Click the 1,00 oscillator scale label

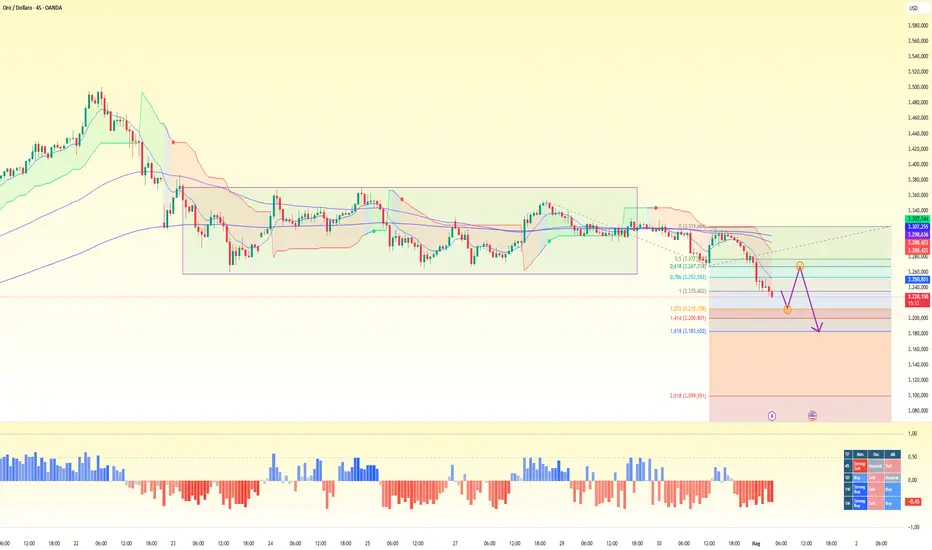(x=912, y=434)
